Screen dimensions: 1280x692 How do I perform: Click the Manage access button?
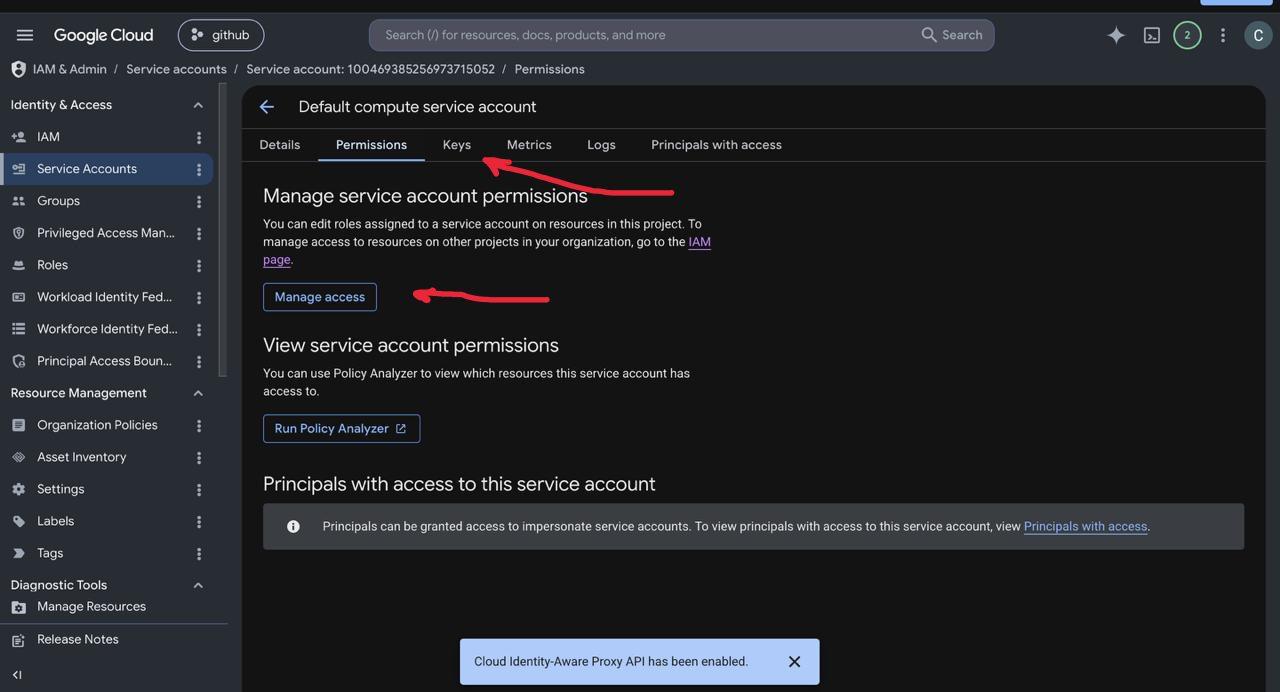pyautogui.click(x=320, y=297)
